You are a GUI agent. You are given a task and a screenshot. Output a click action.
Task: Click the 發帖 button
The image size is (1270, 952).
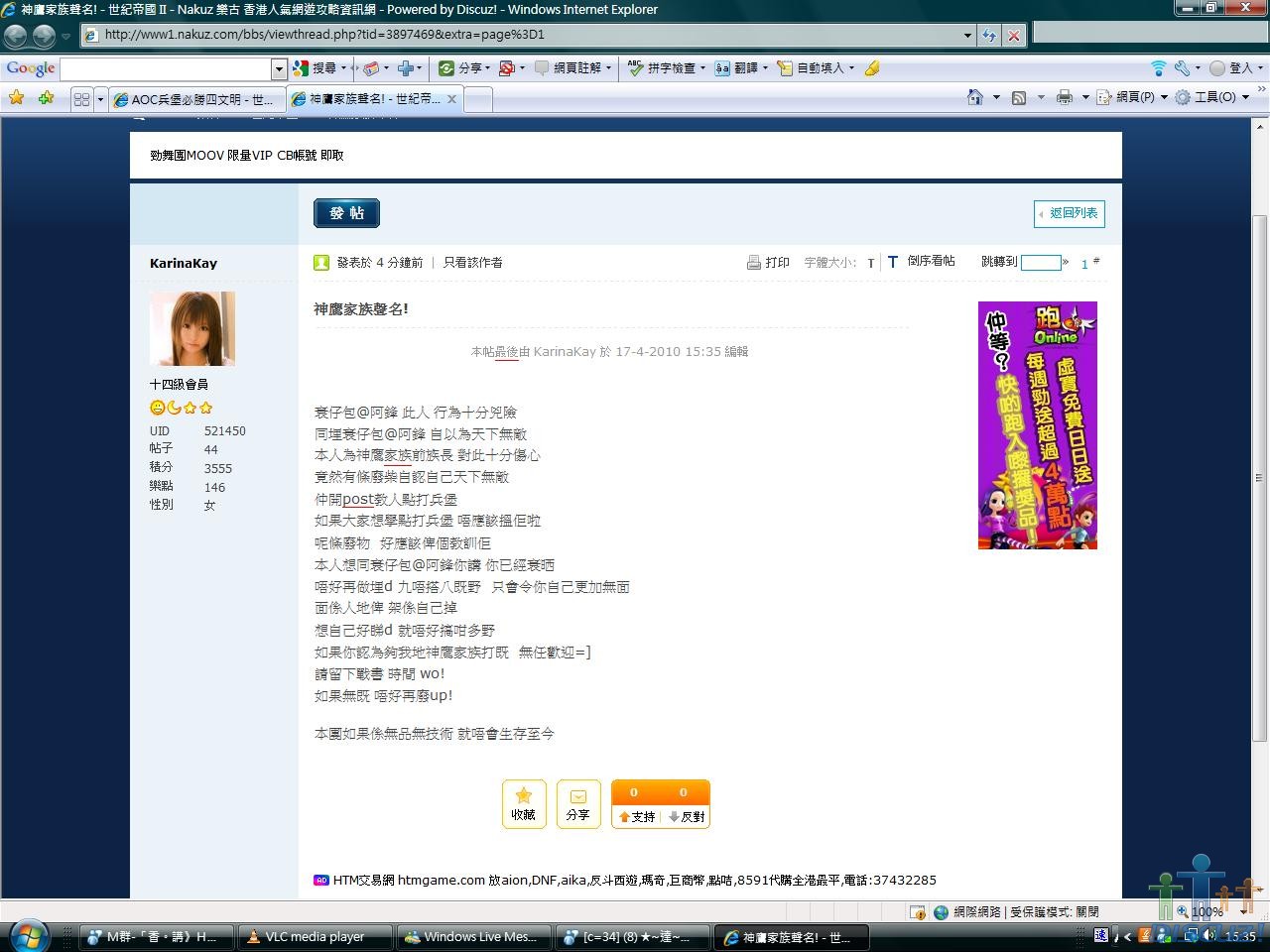point(346,213)
